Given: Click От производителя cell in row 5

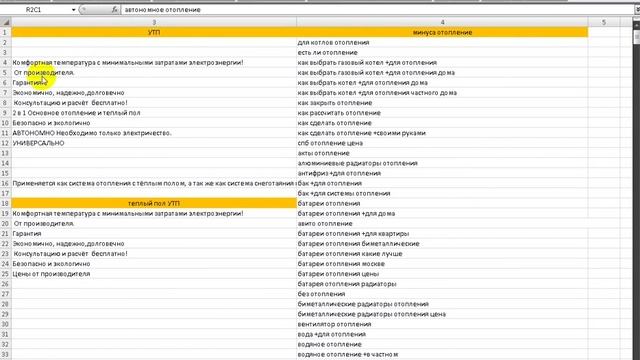Looking at the screenshot, I should click(x=154, y=73).
